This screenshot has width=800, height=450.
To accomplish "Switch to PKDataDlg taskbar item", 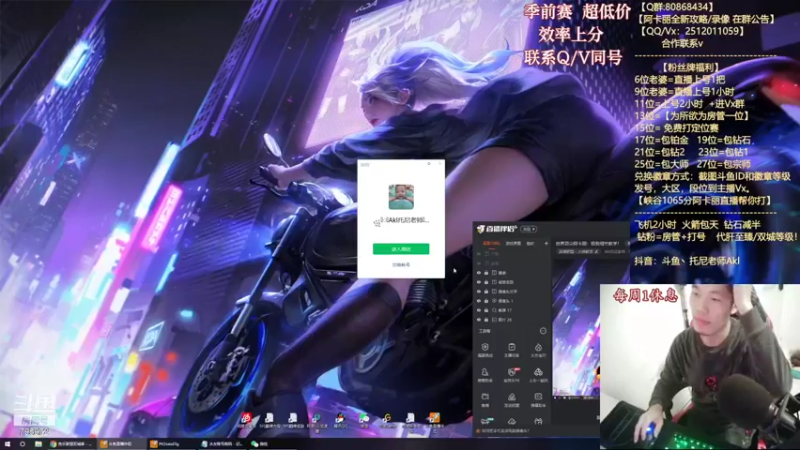I will 172,444.
